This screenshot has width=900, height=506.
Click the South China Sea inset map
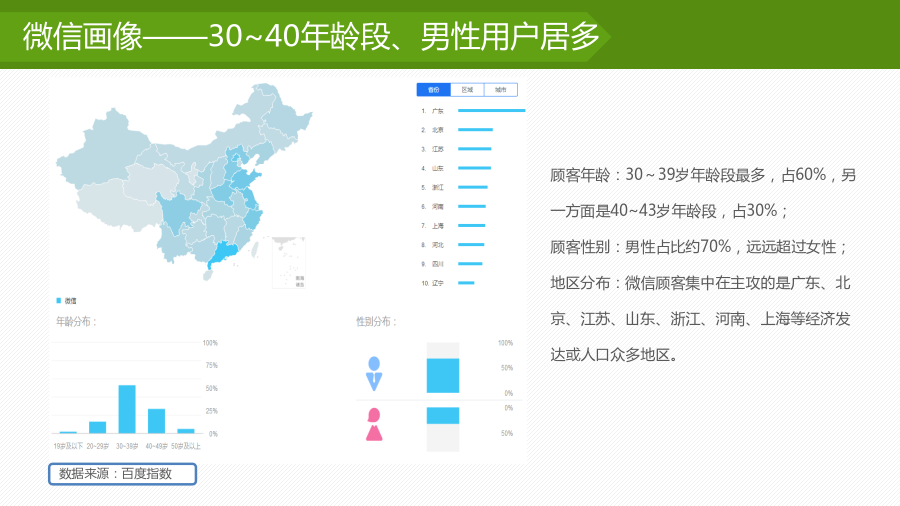point(289,262)
